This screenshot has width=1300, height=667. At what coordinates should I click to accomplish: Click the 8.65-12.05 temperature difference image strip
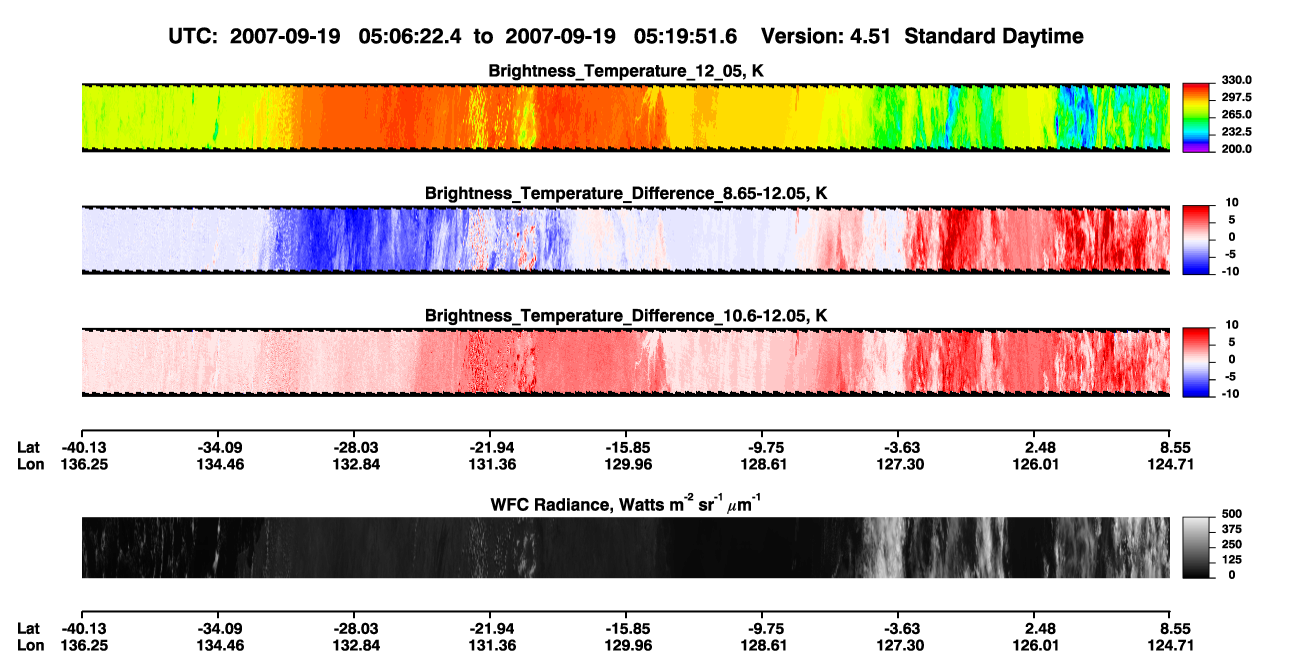(x=625, y=239)
